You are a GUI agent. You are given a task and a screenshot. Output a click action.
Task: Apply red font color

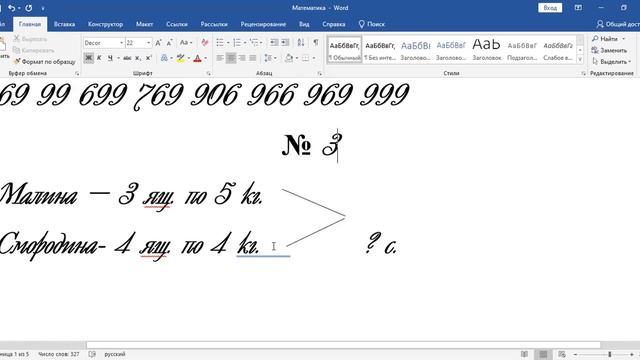[x=198, y=58]
